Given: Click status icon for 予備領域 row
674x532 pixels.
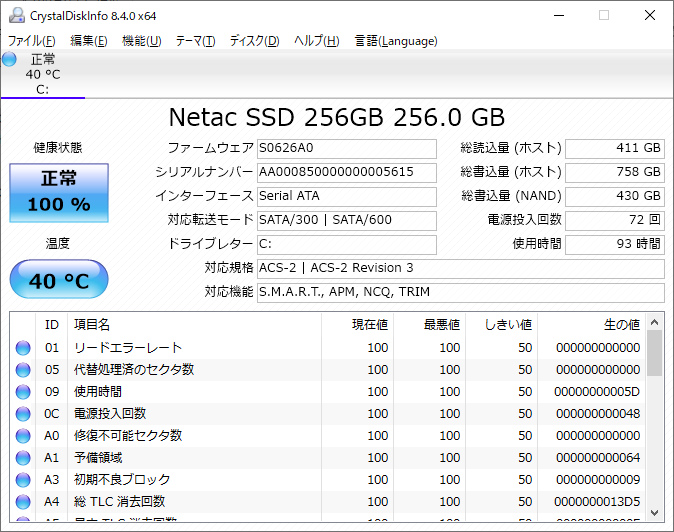Looking at the screenshot, I should 23,458.
